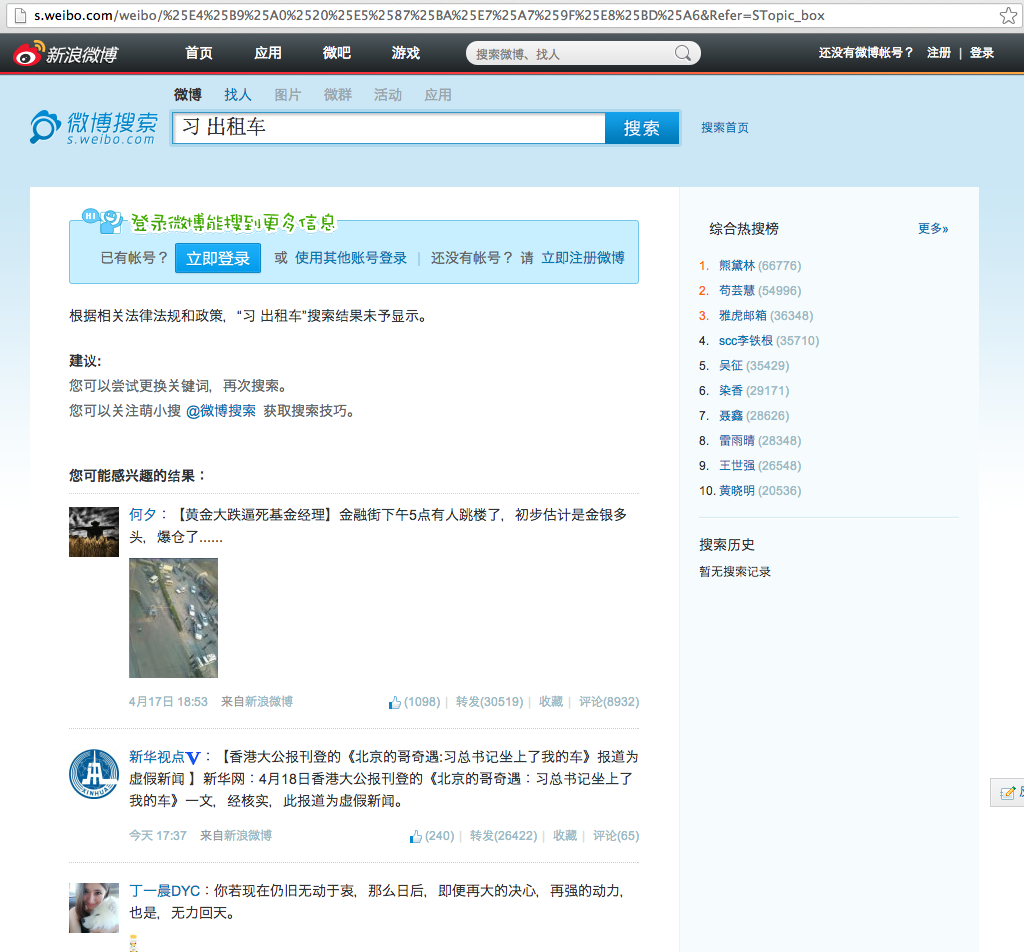
Task: Open the 搜索首页 link
Action: [x=725, y=128]
